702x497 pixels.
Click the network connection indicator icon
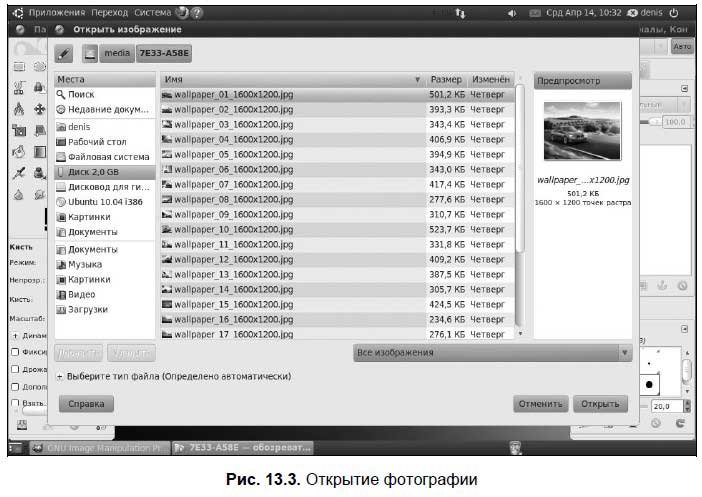(x=460, y=13)
